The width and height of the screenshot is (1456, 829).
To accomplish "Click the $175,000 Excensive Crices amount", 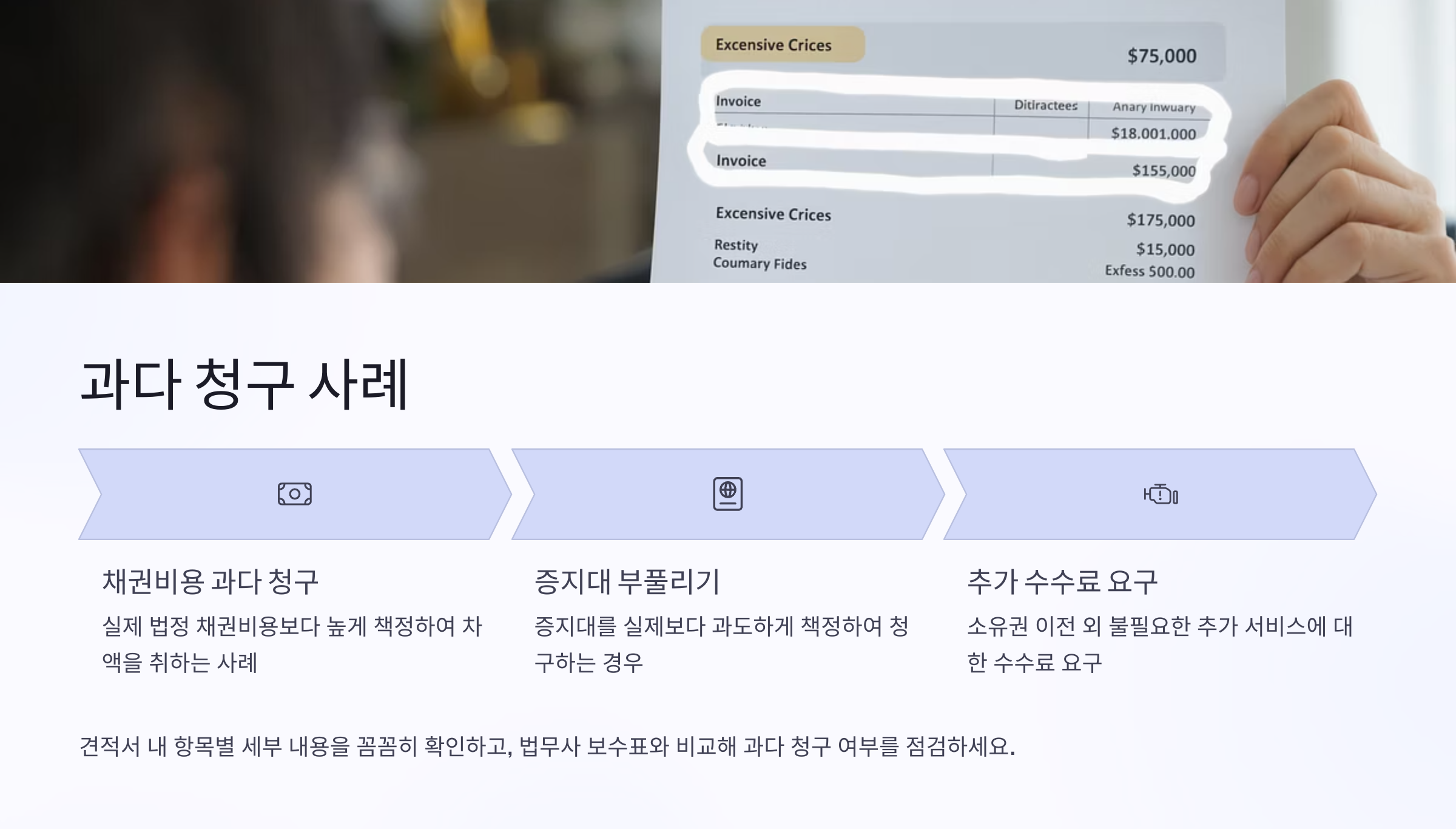I will click(1161, 220).
